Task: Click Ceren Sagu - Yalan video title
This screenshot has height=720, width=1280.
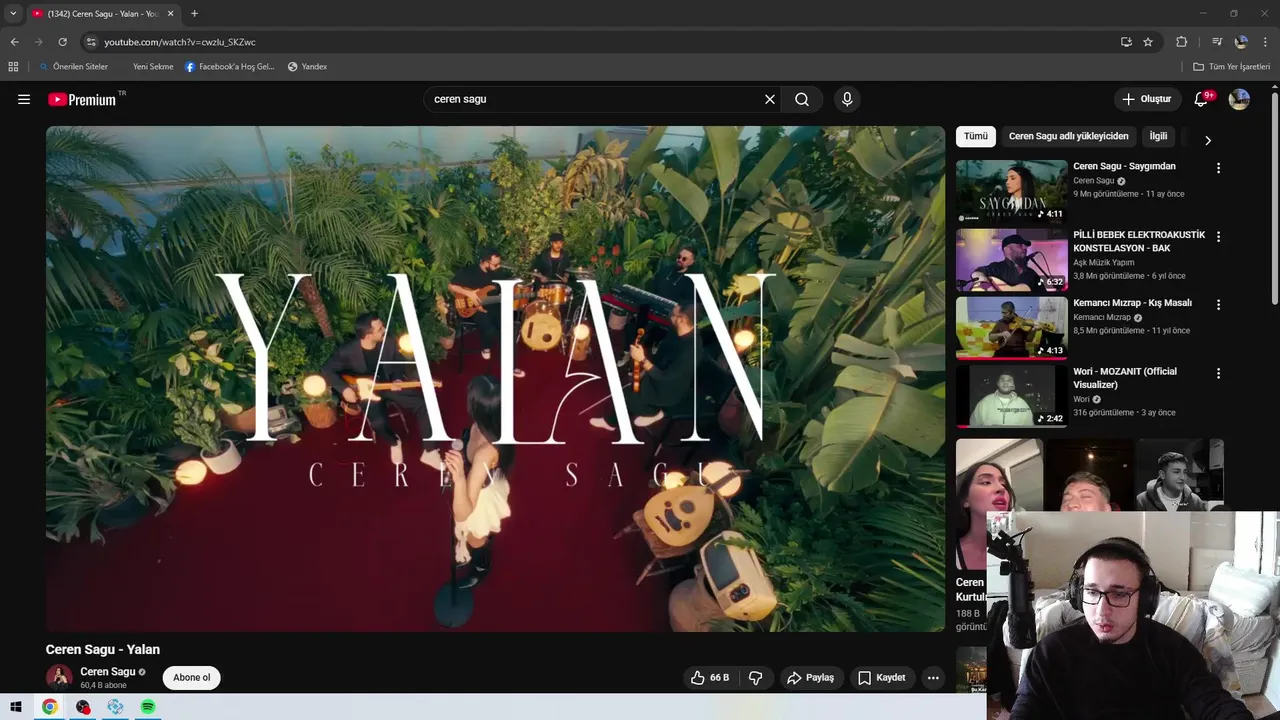Action: [103, 650]
